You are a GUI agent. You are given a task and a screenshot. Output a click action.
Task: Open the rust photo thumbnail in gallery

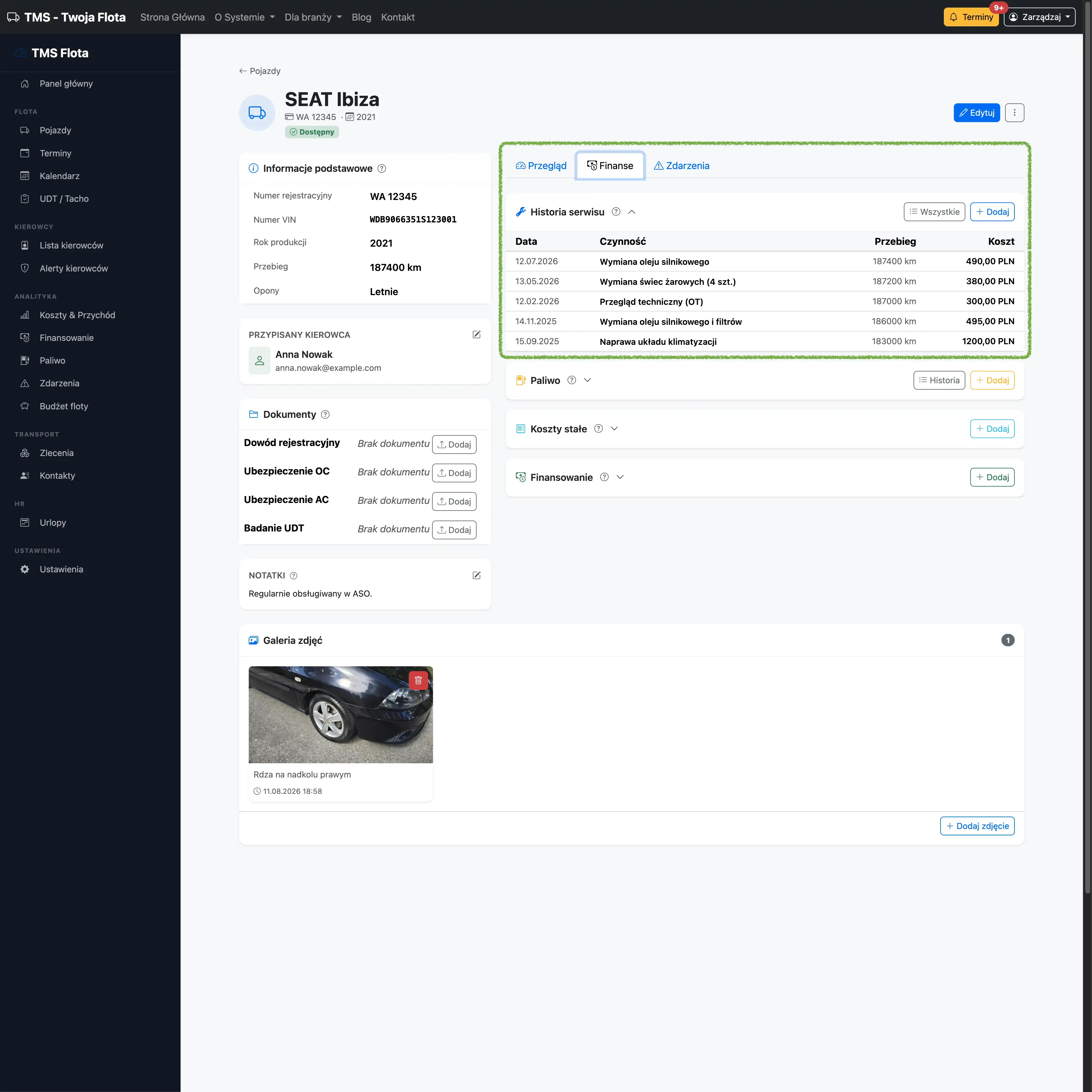341,715
